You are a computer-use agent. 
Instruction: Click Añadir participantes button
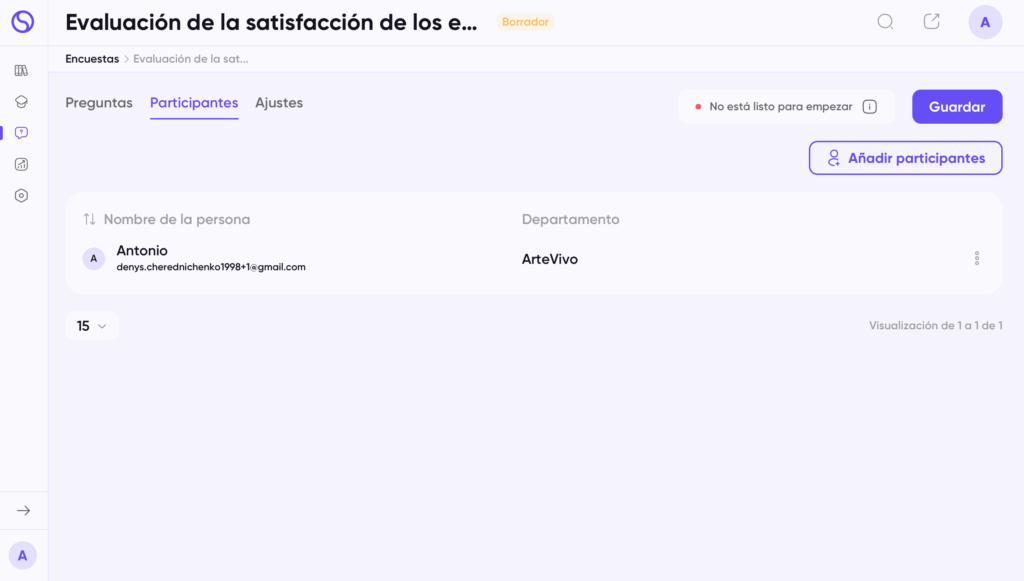(905, 158)
